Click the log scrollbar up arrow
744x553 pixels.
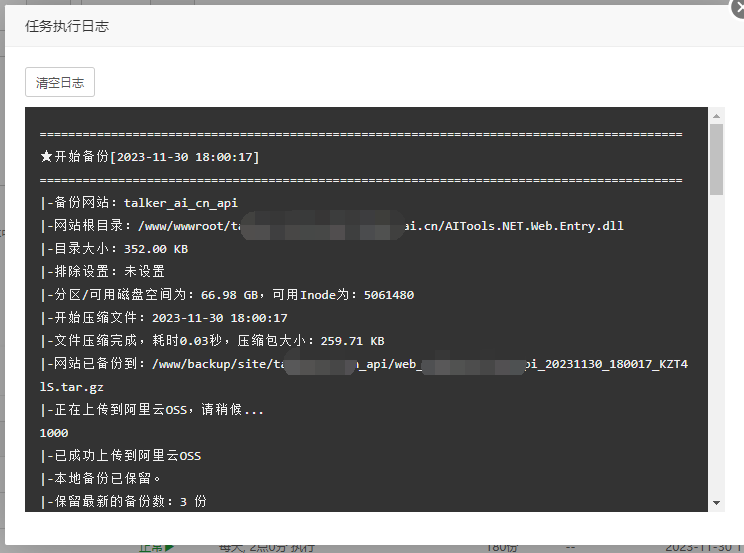[716, 116]
